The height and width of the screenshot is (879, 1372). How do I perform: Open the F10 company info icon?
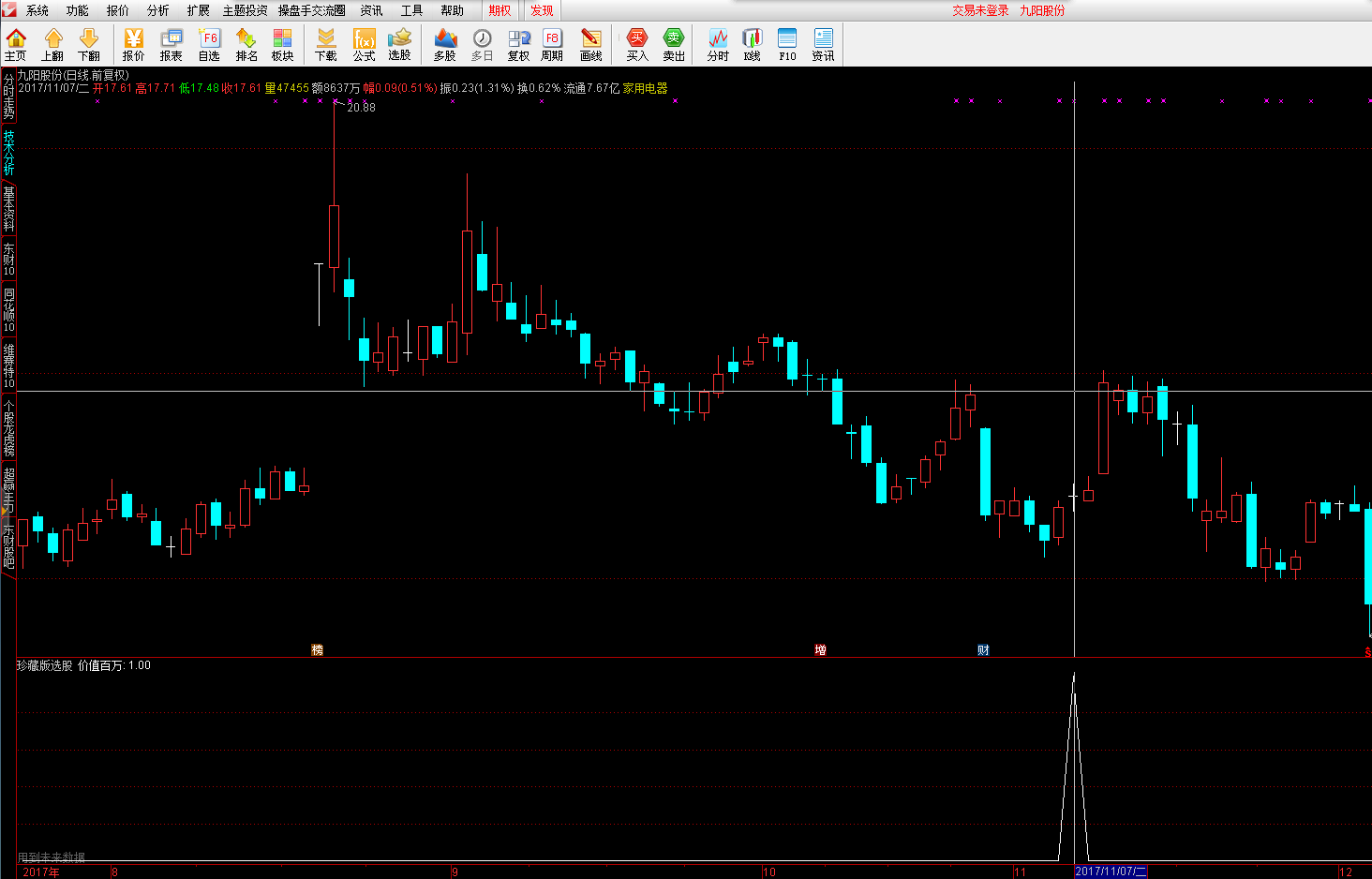[x=787, y=44]
